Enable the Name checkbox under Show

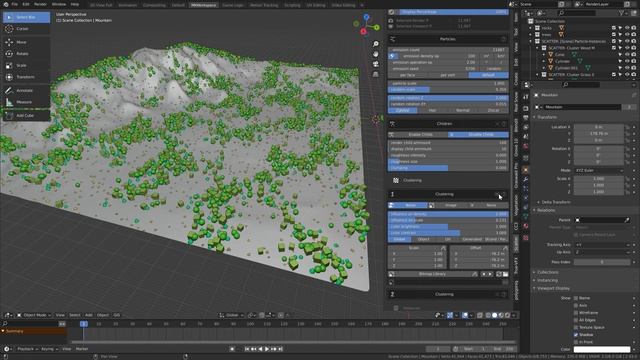(x=576, y=298)
